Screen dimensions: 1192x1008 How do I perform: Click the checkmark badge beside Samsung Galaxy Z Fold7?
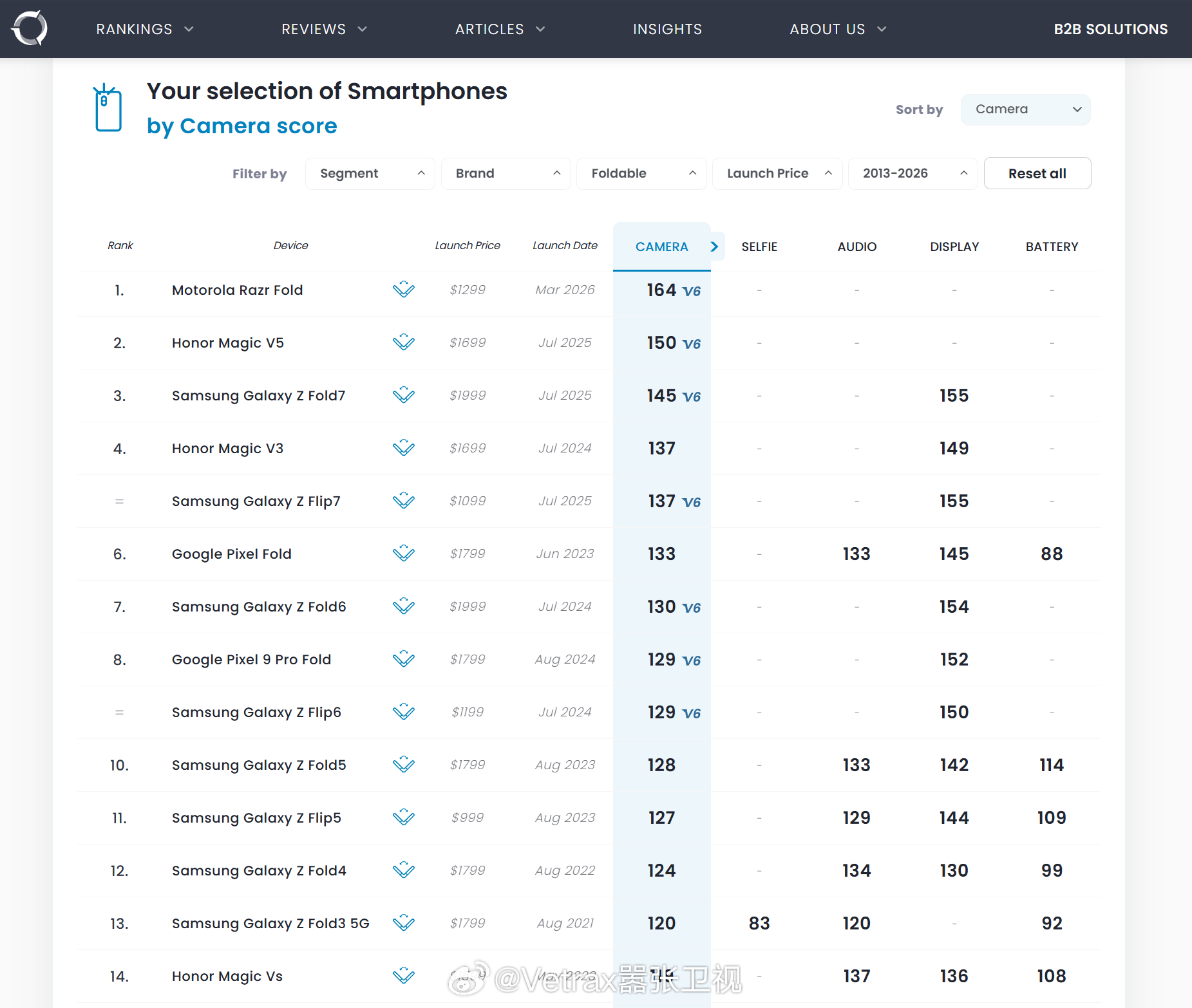(404, 395)
